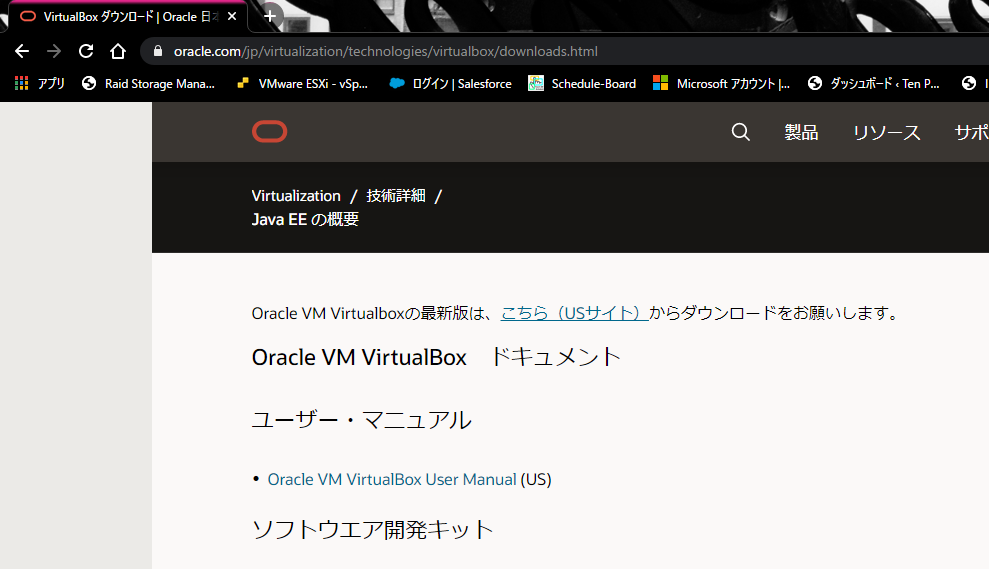Image resolution: width=989 pixels, height=569 pixels.
Task: Open the Raid Storage Manager bookmark
Action: [x=149, y=83]
